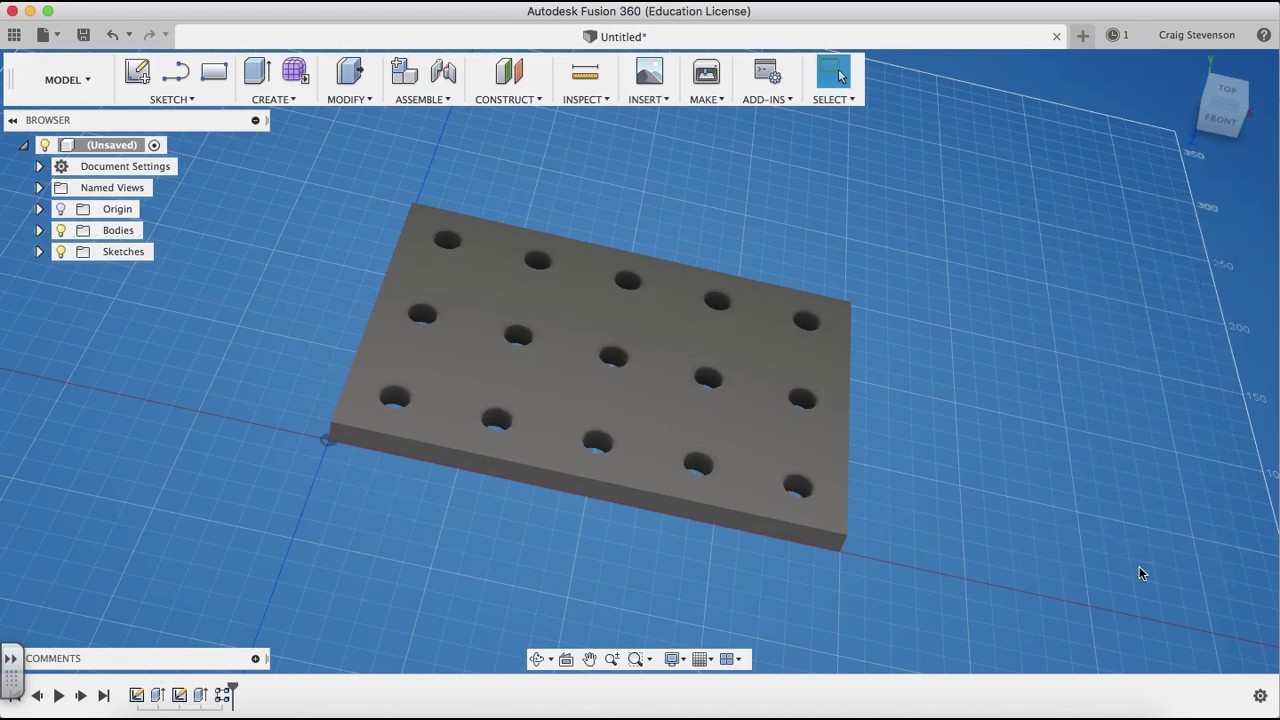Open the SKETCH menu

tap(172, 100)
